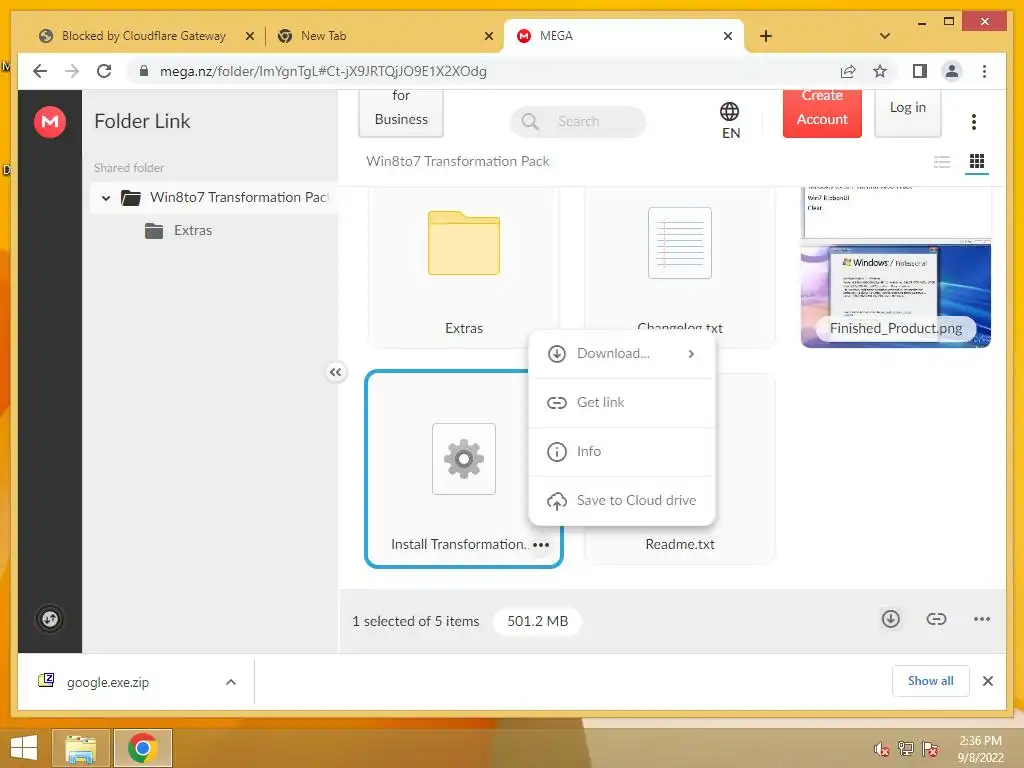Image resolution: width=1024 pixels, height=768 pixels.
Task: Select Extras in the folder tree
Action: pyautogui.click(x=193, y=231)
